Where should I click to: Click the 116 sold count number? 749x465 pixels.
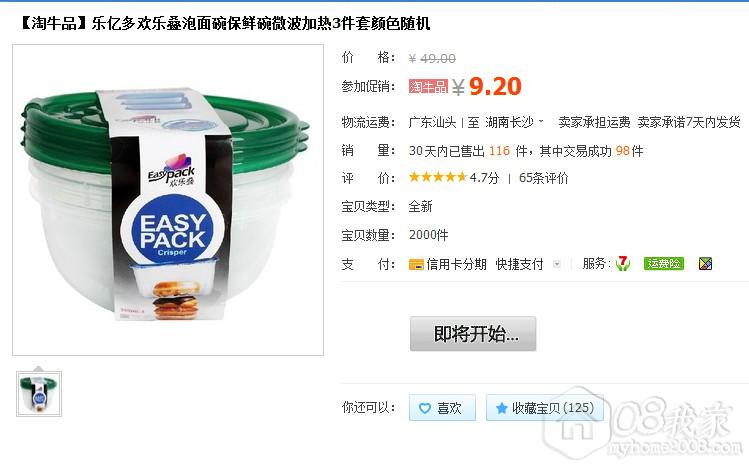pyautogui.click(x=499, y=151)
